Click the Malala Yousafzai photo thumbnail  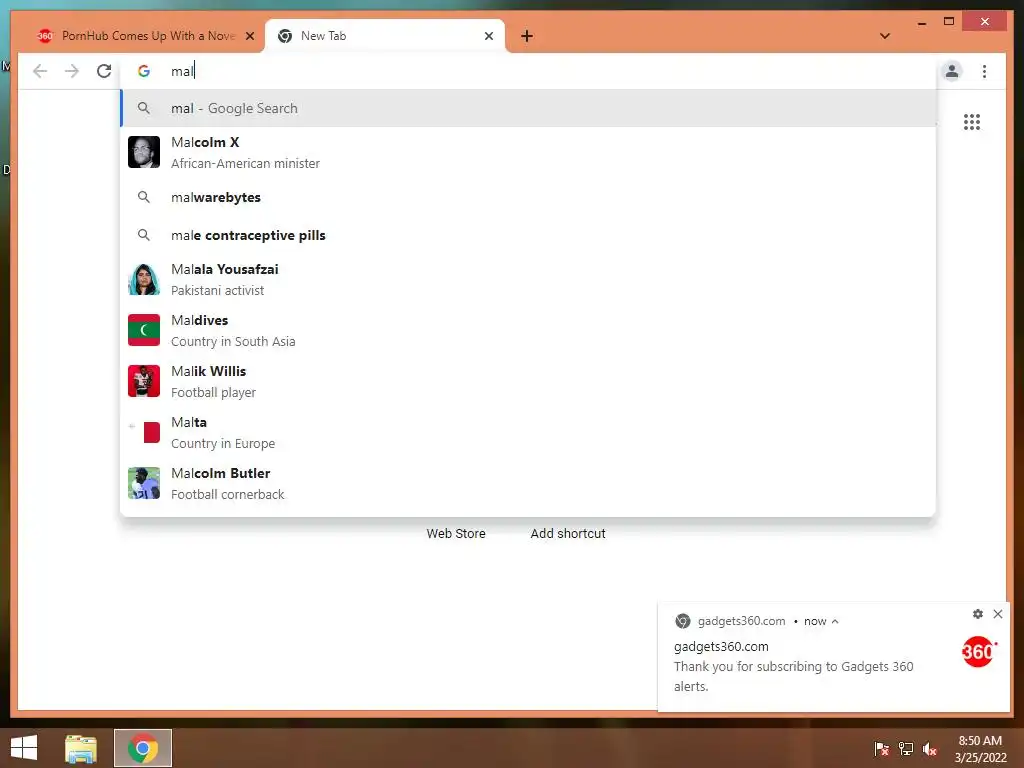[x=144, y=280]
